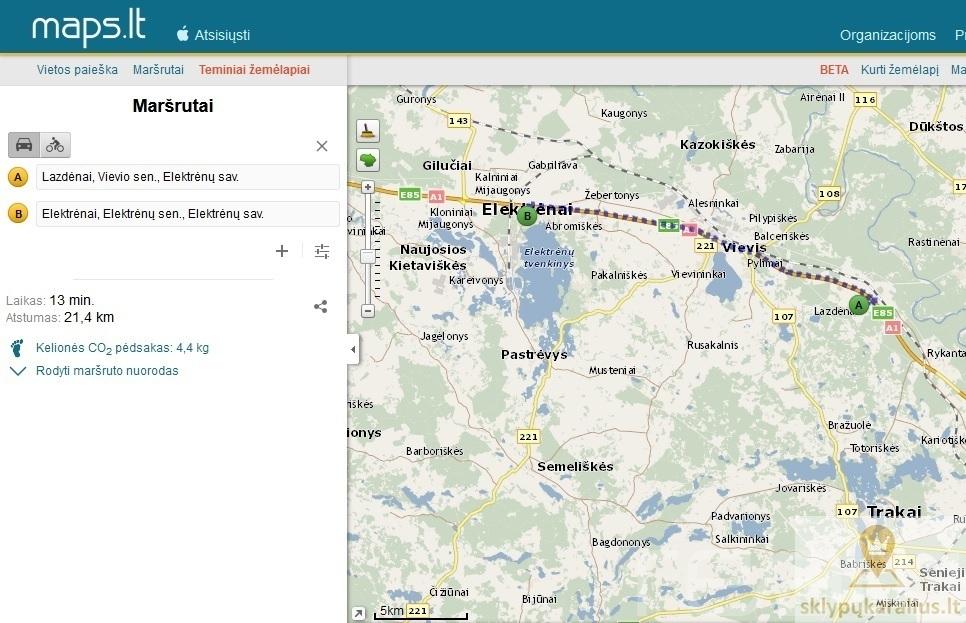The image size is (966, 623).
Task: Click the Kazokiškės label on map
Action: click(x=718, y=145)
